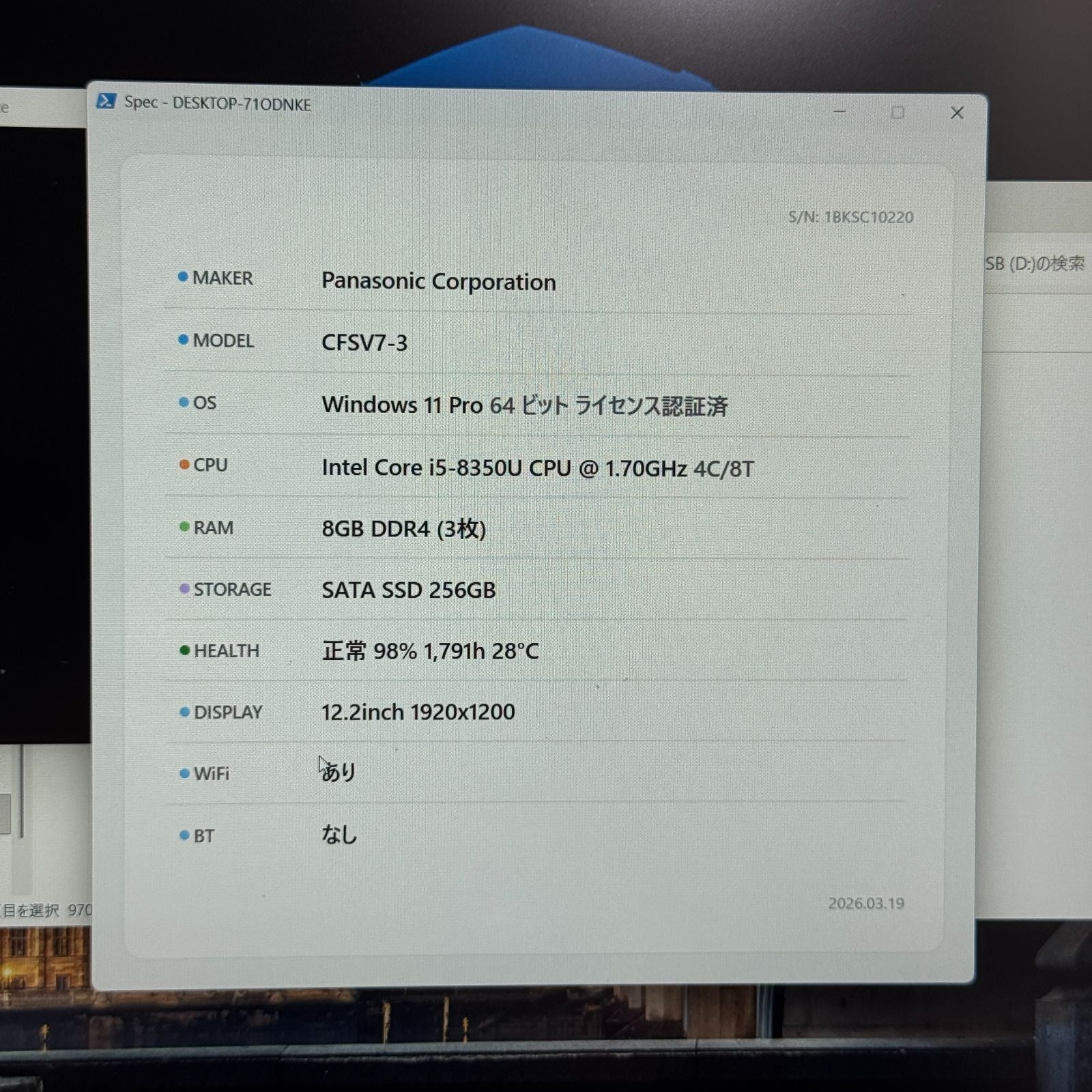Minimize the Spec window
Viewport: 1092px width, 1092px height.
(x=839, y=111)
